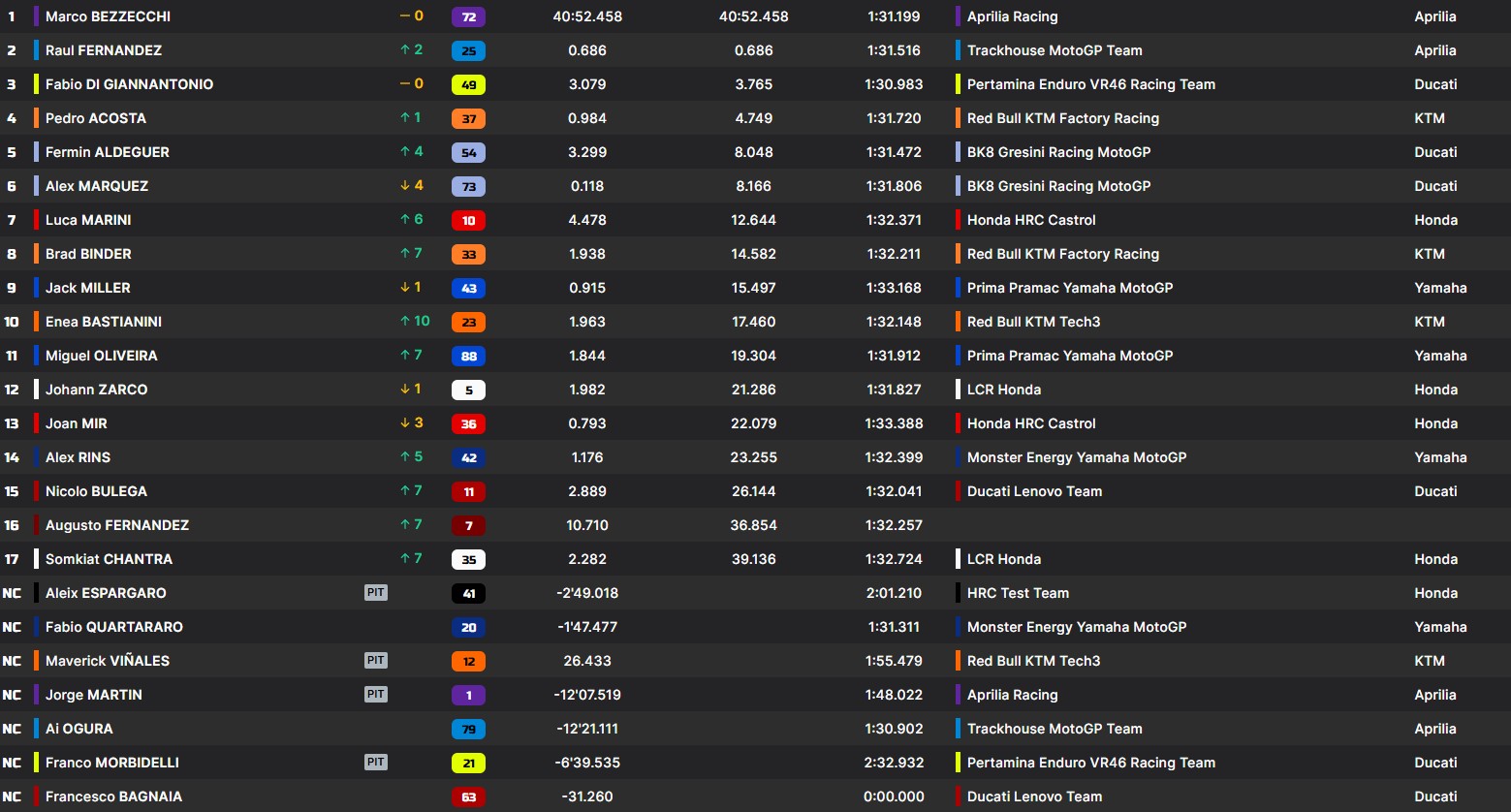Image resolution: width=1511 pixels, height=812 pixels.
Task: Click Bagnaia's red 63 badge
Action: click(468, 796)
